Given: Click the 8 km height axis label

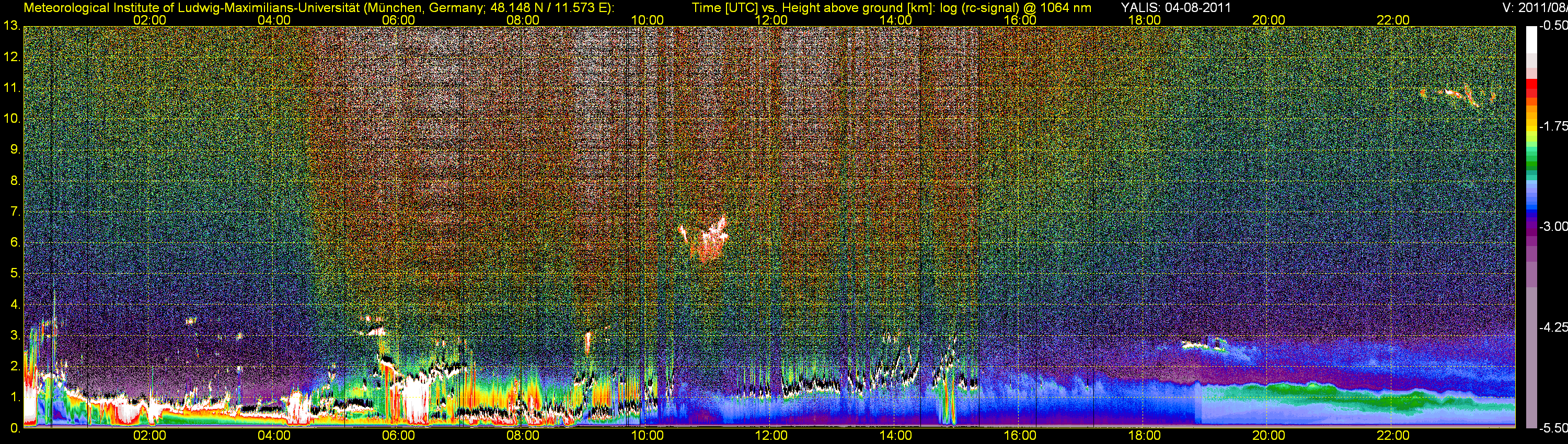Looking at the screenshot, I should click(15, 181).
